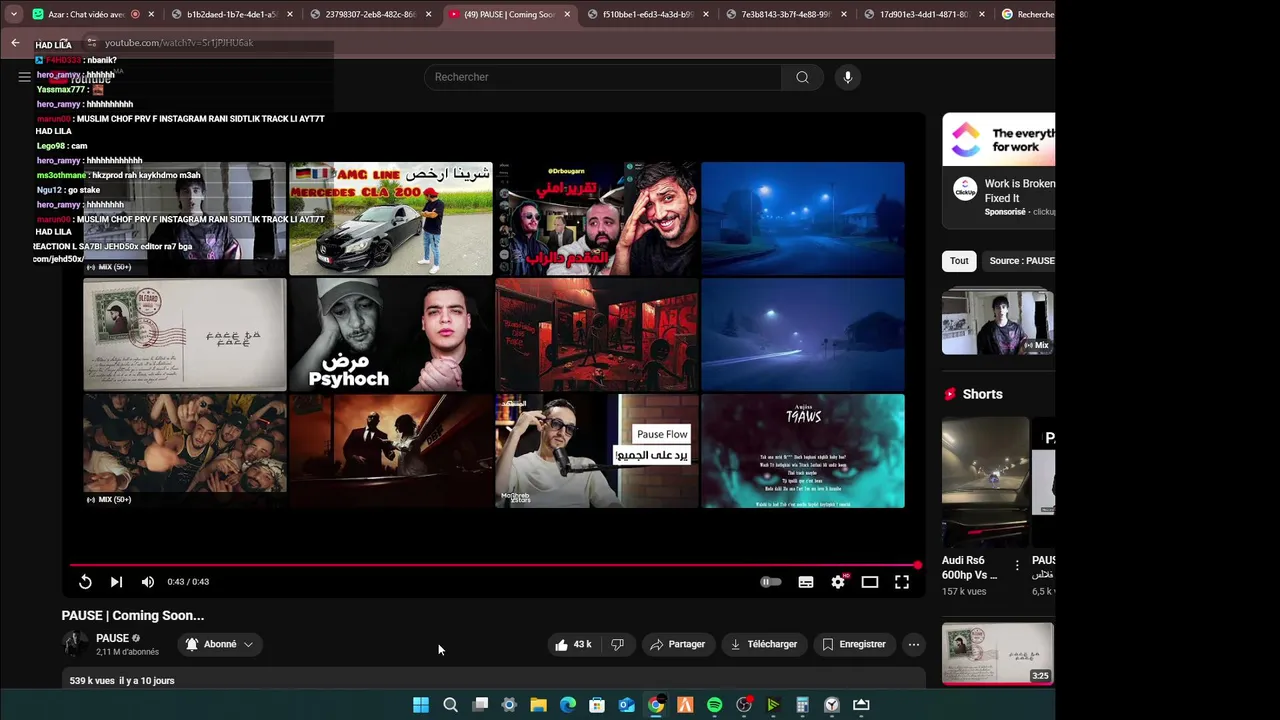Open Microsoft Store from taskbar

pos(597,705)
